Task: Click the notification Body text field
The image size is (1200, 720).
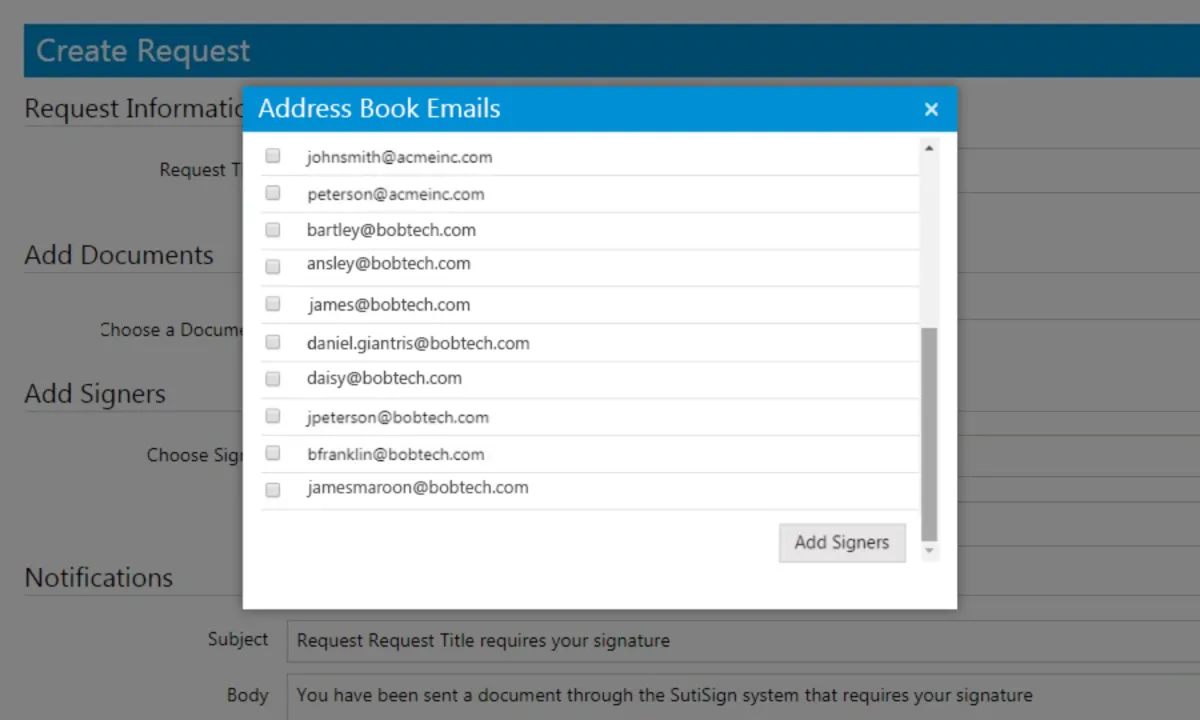Action: tap(743, 696)
